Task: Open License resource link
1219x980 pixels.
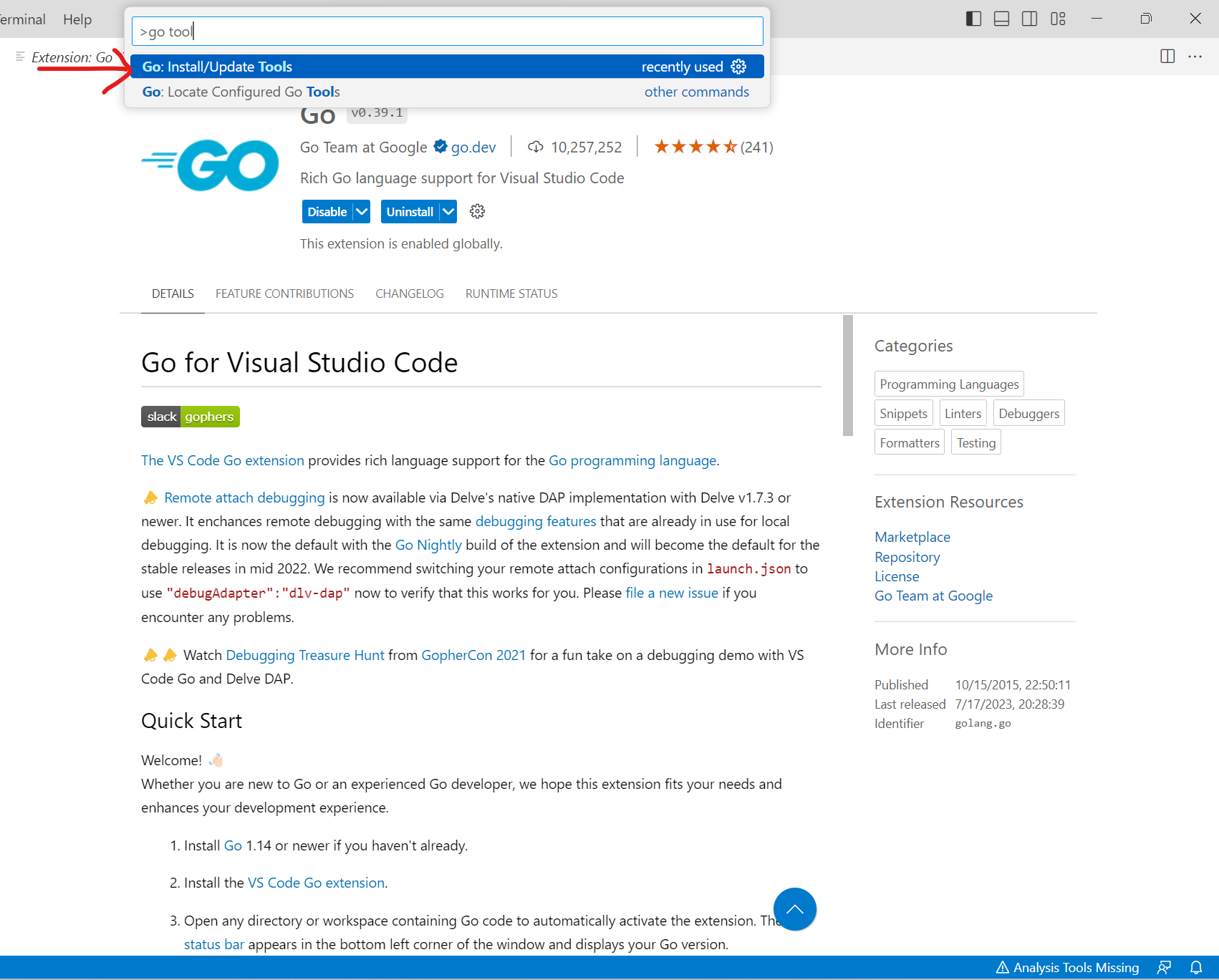Action: pos(897,576)
